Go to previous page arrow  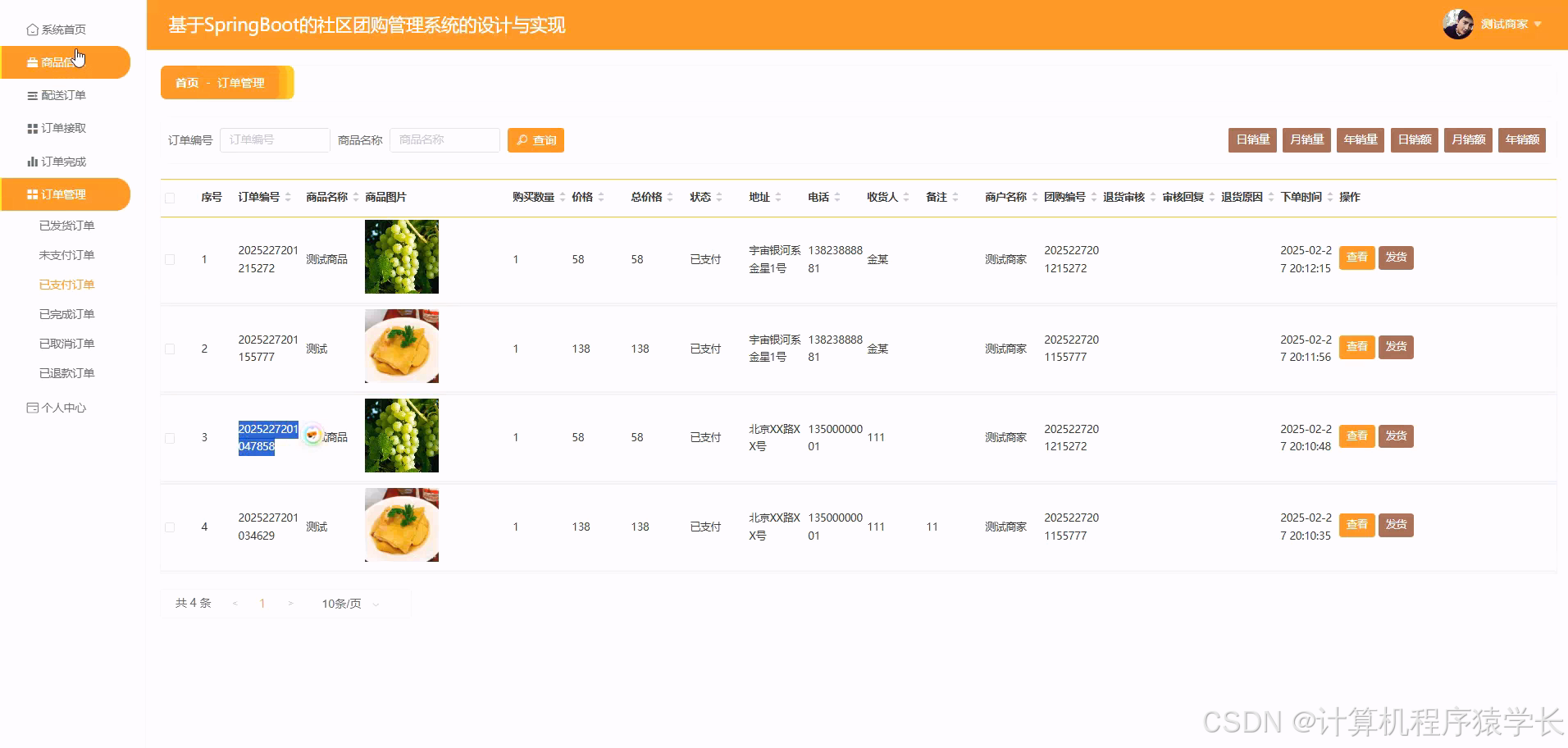[x=235, y=604]
